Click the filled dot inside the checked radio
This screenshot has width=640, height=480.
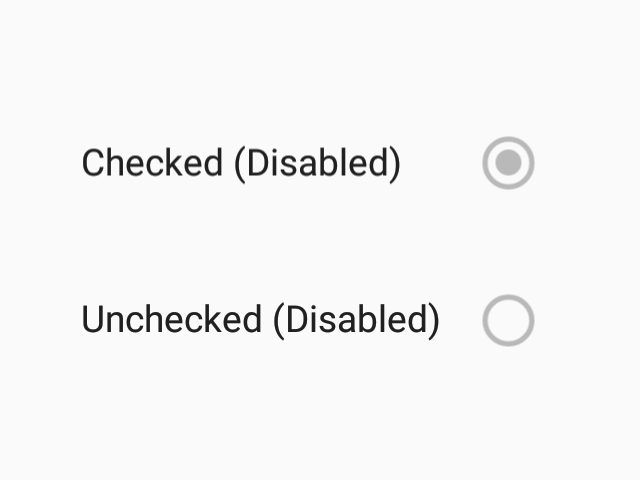point(508,163)
